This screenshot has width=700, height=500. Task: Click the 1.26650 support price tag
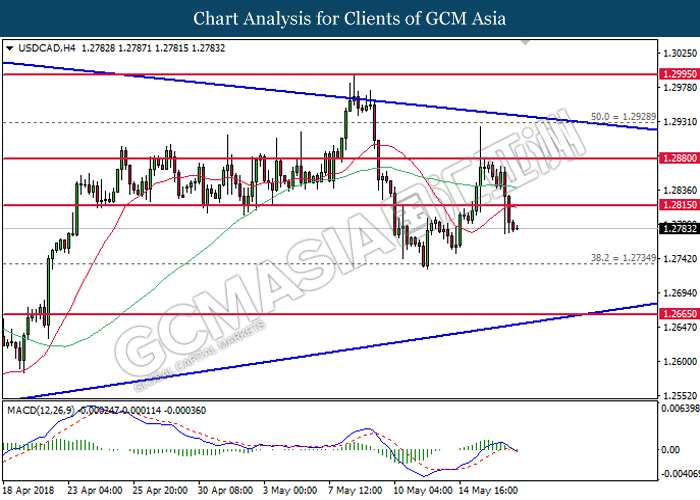point(679,314)
